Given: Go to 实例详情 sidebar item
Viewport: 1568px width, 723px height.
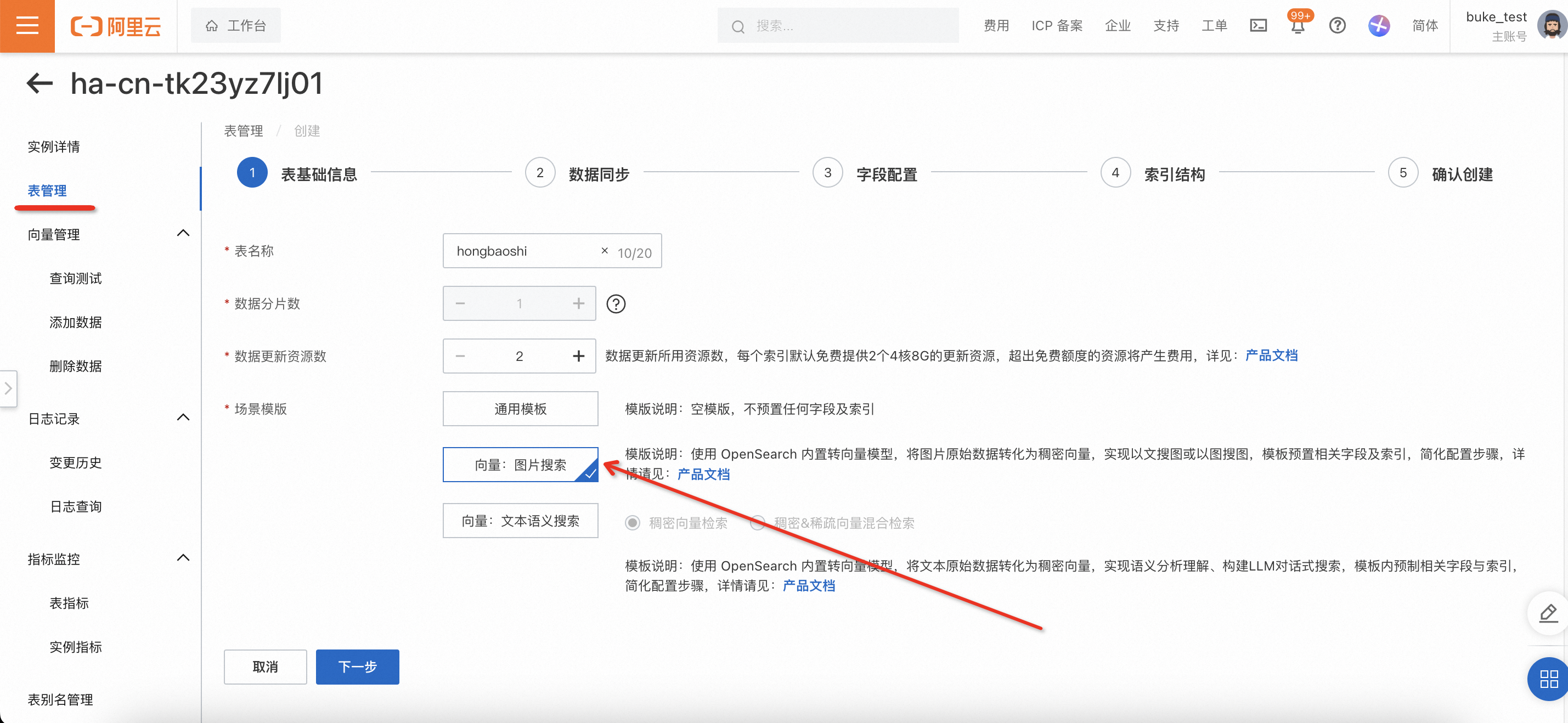Looking at the screenshot, I should pyautogui.click(x=54, y=146).
